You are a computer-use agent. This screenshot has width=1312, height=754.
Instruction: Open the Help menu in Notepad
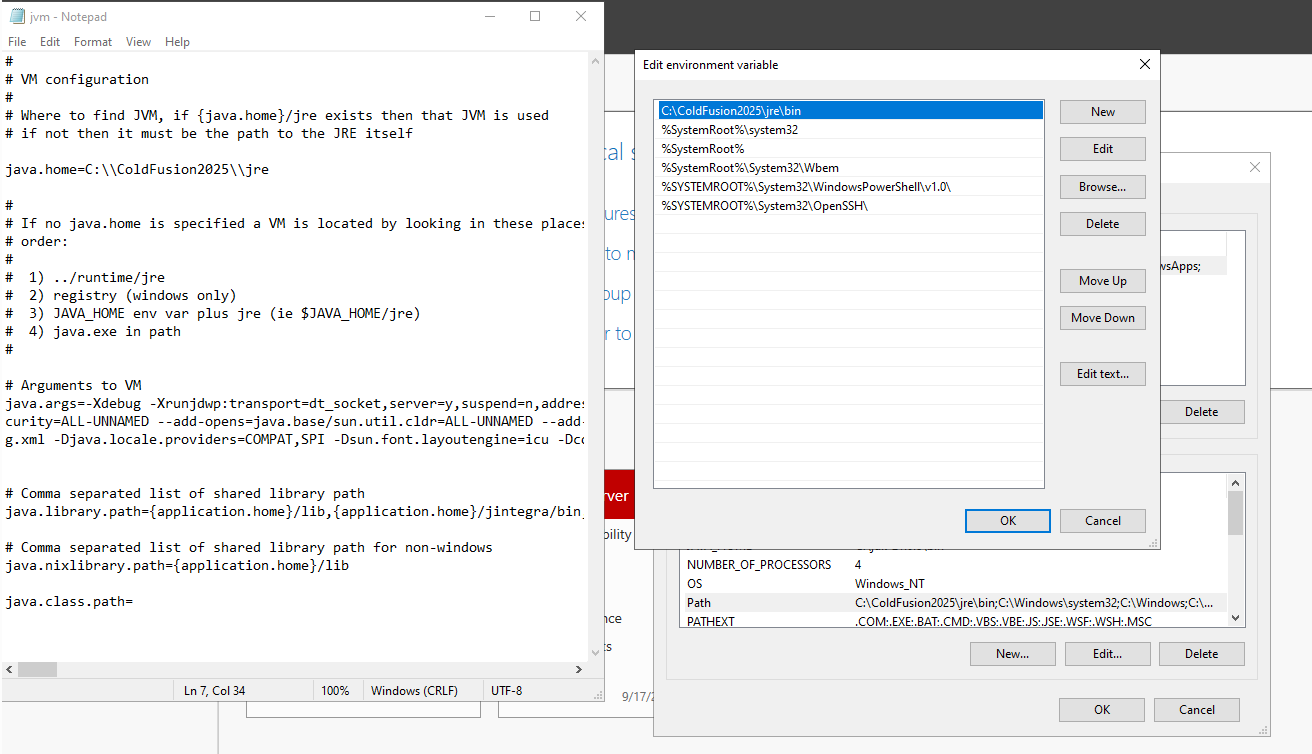coord(177,42)
